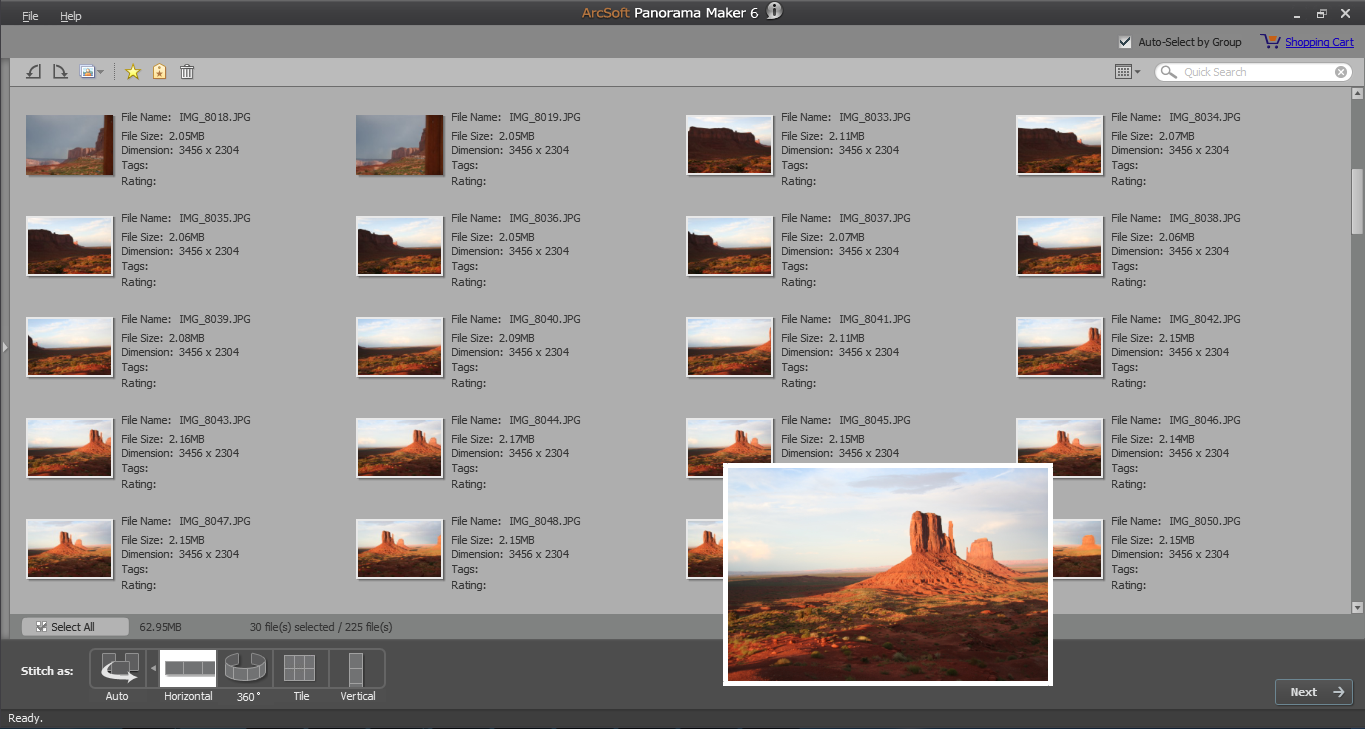
Task: Select the IMG_8037.JPG thumbnail
Action: click(x=730, y=246)
